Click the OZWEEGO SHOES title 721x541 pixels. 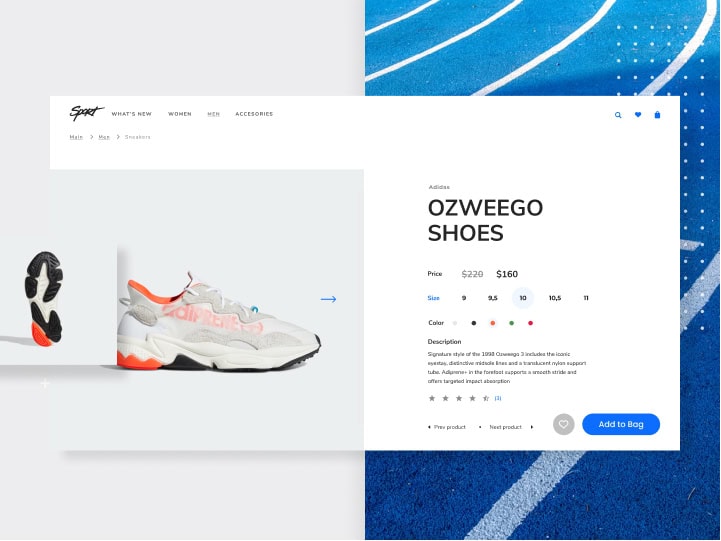(485, 220)
